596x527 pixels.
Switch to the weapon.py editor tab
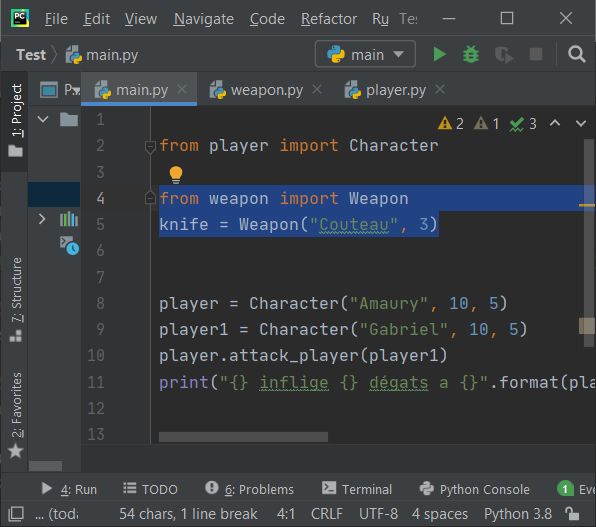tap(266, 90)
